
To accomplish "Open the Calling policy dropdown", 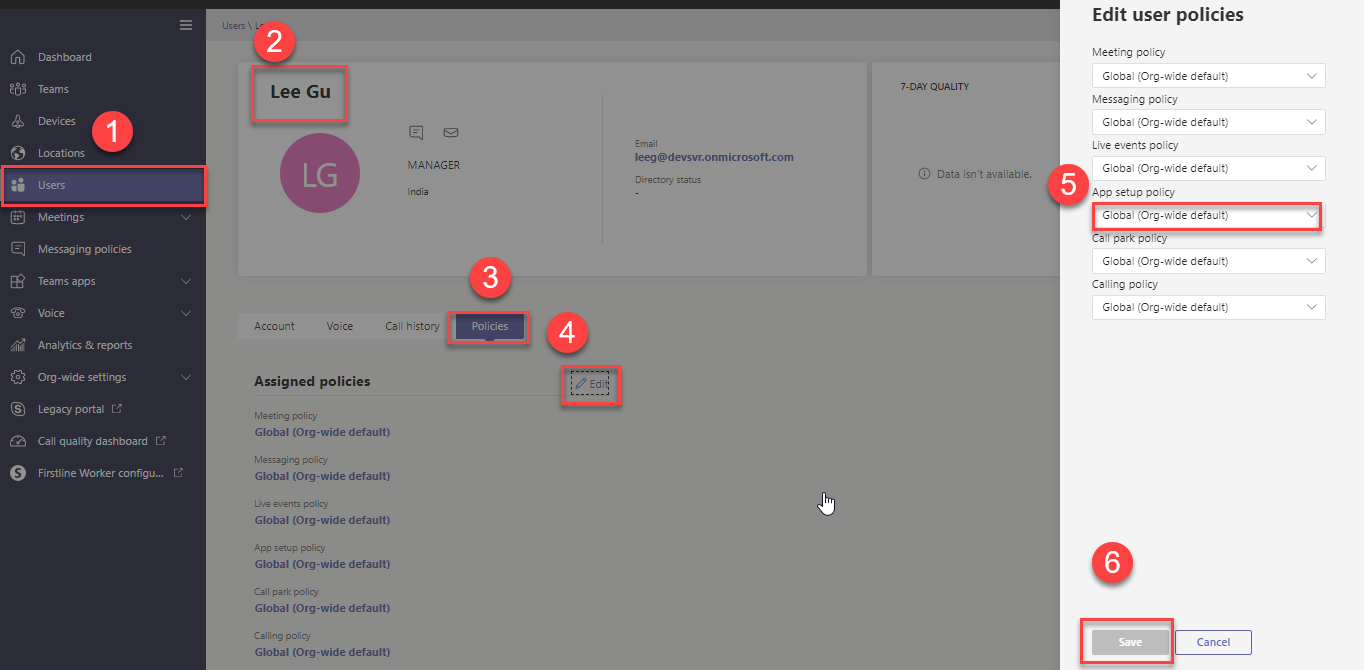I will pyautogui.click(x=1207, y=307).
